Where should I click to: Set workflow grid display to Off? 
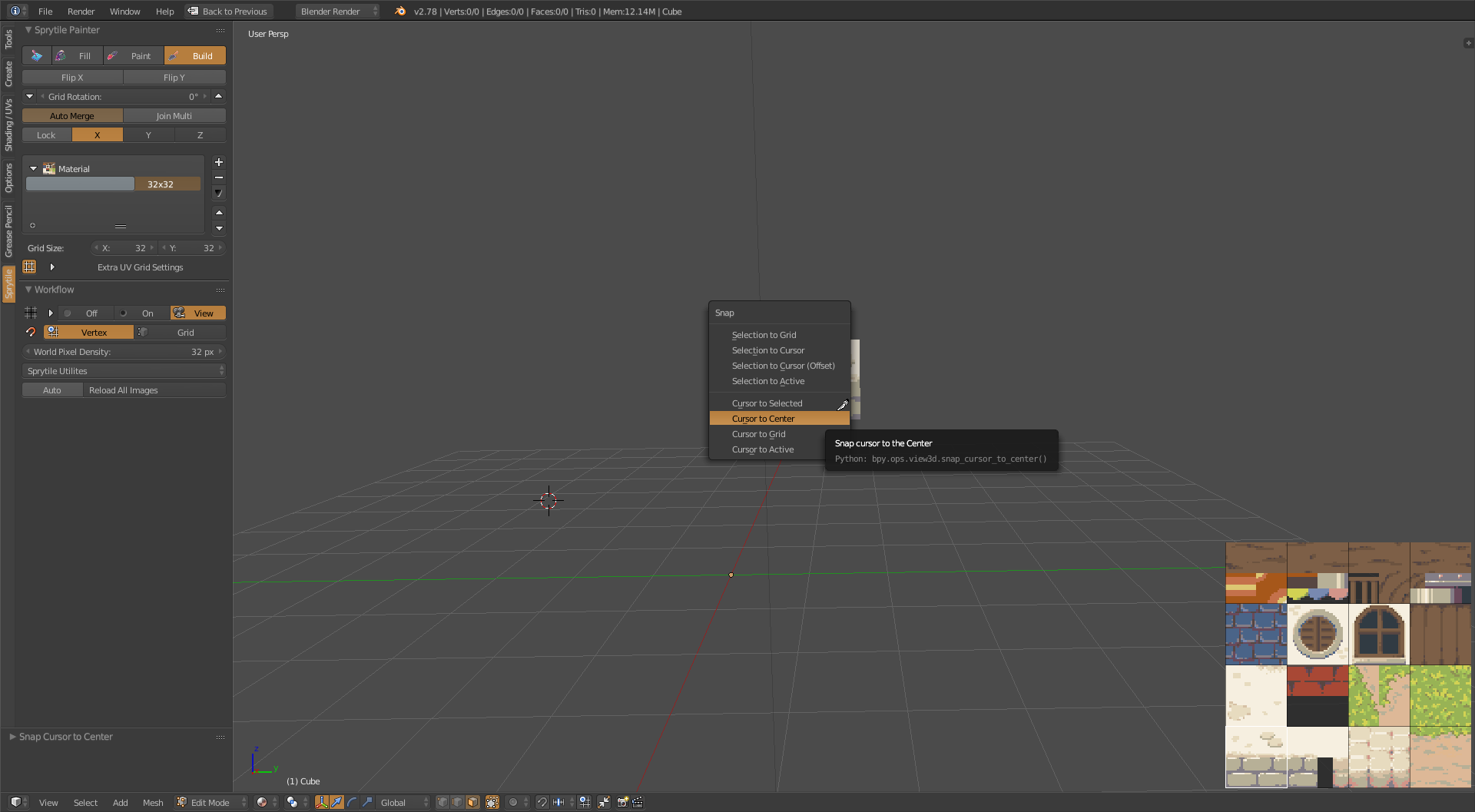coord(86,313)
